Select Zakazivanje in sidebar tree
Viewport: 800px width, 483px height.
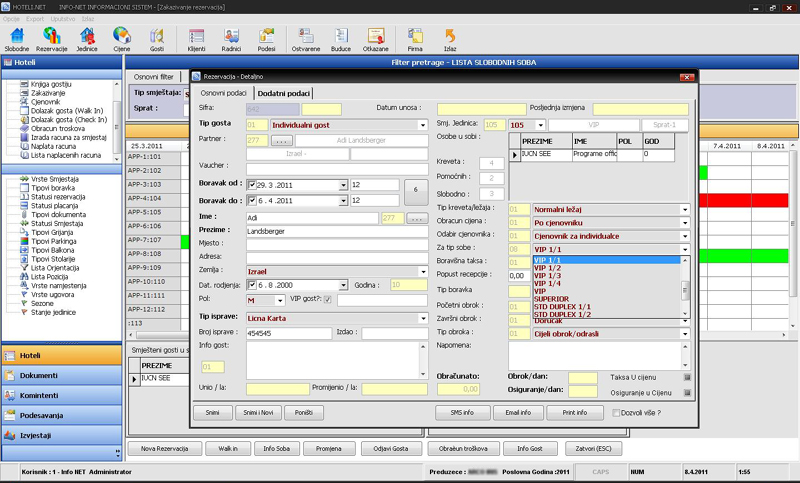[x=47, y=93]
